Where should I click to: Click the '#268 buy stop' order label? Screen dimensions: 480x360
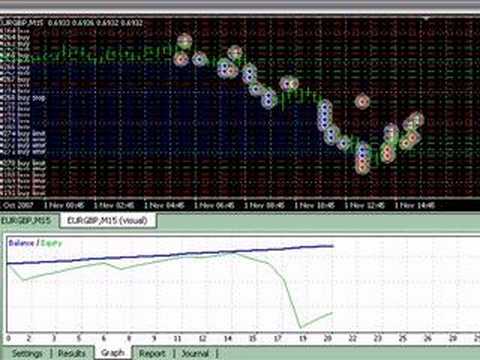click(23, 98)
